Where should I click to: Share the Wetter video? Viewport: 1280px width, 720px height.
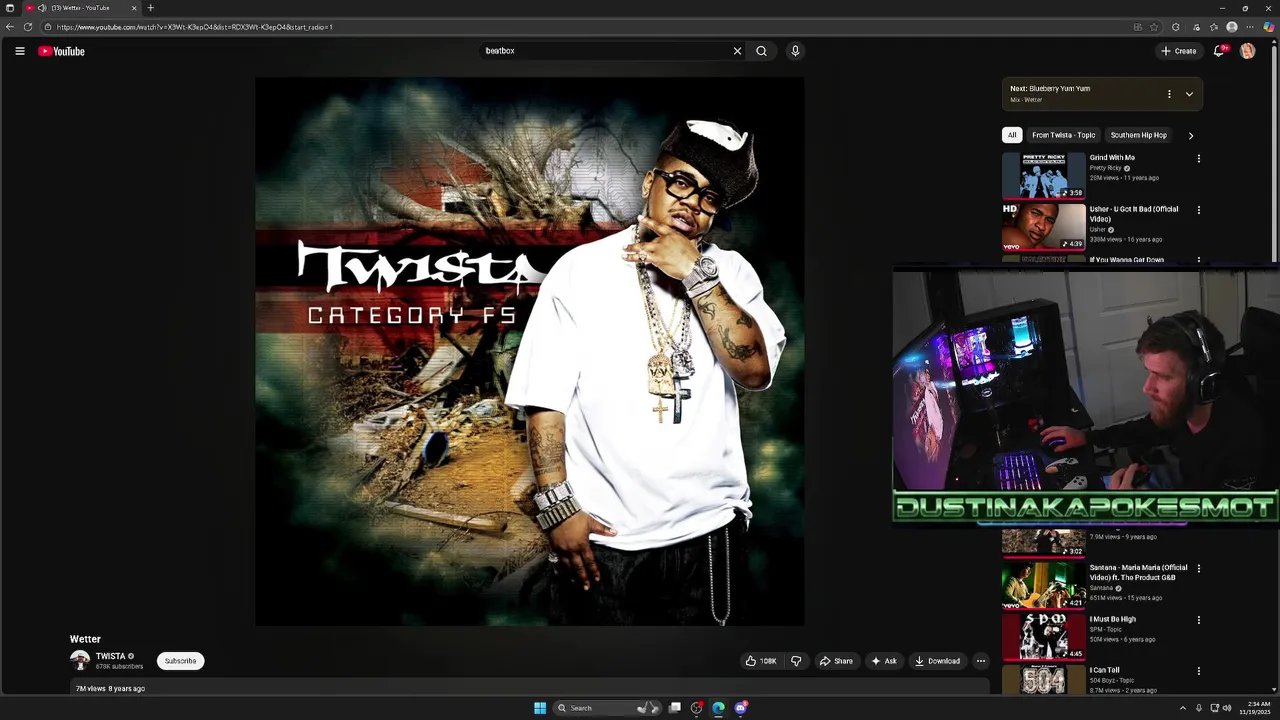point(836,661)
